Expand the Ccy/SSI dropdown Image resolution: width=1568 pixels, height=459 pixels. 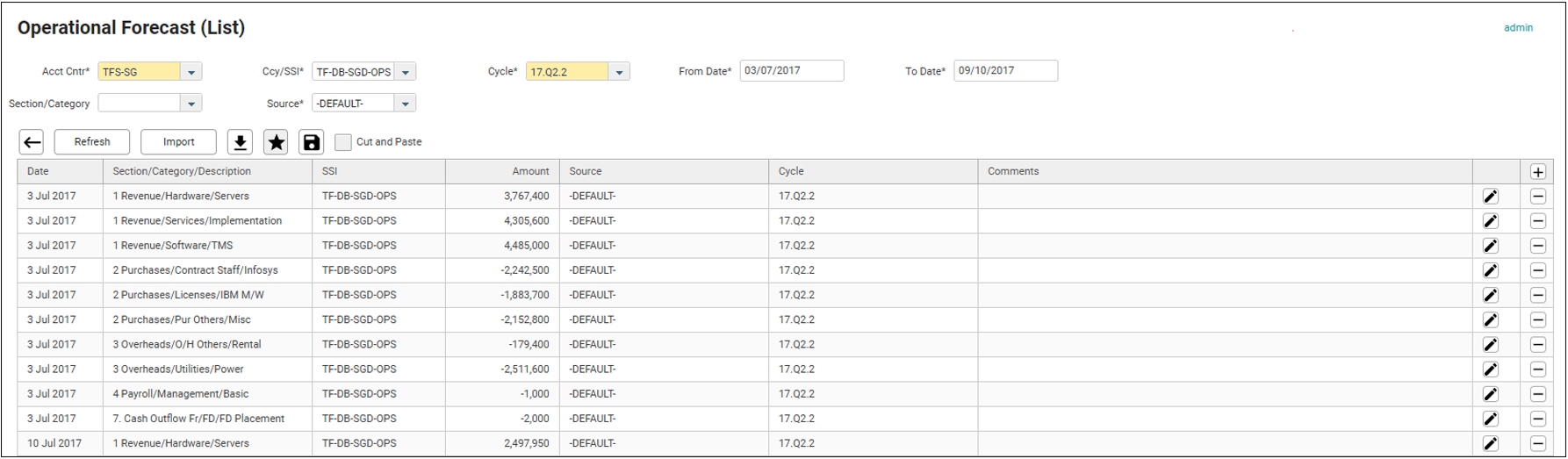[406, 72]
